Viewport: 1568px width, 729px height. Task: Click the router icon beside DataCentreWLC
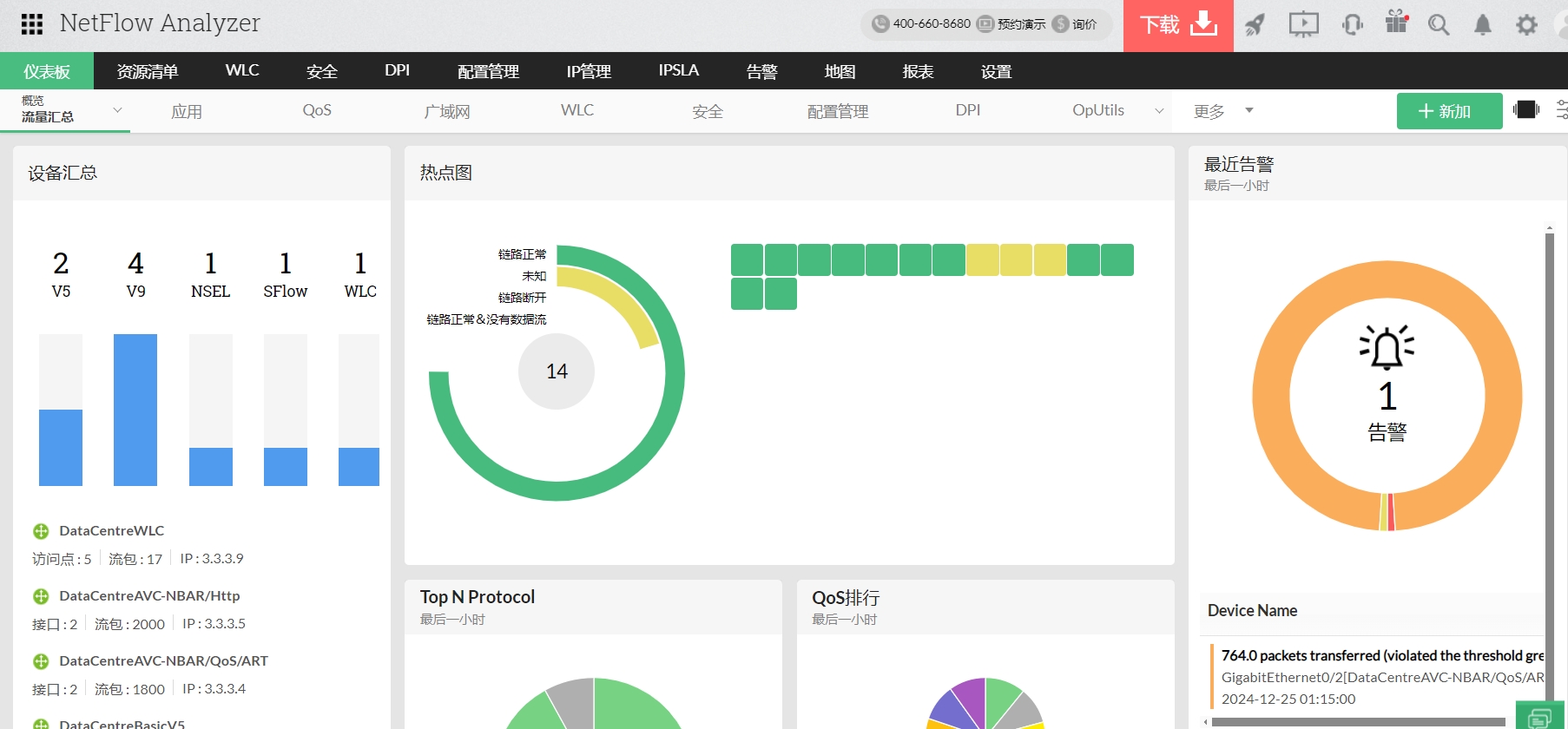[x=41, y=531]
